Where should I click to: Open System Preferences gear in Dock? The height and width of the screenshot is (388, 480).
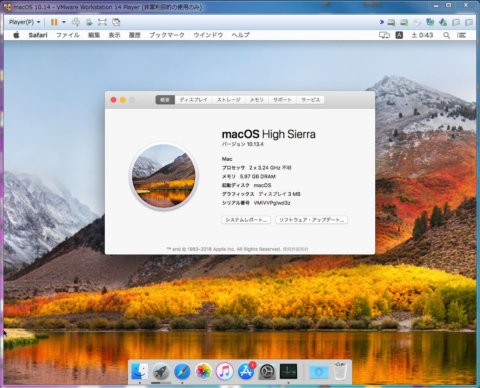click(x=267, y=371)
